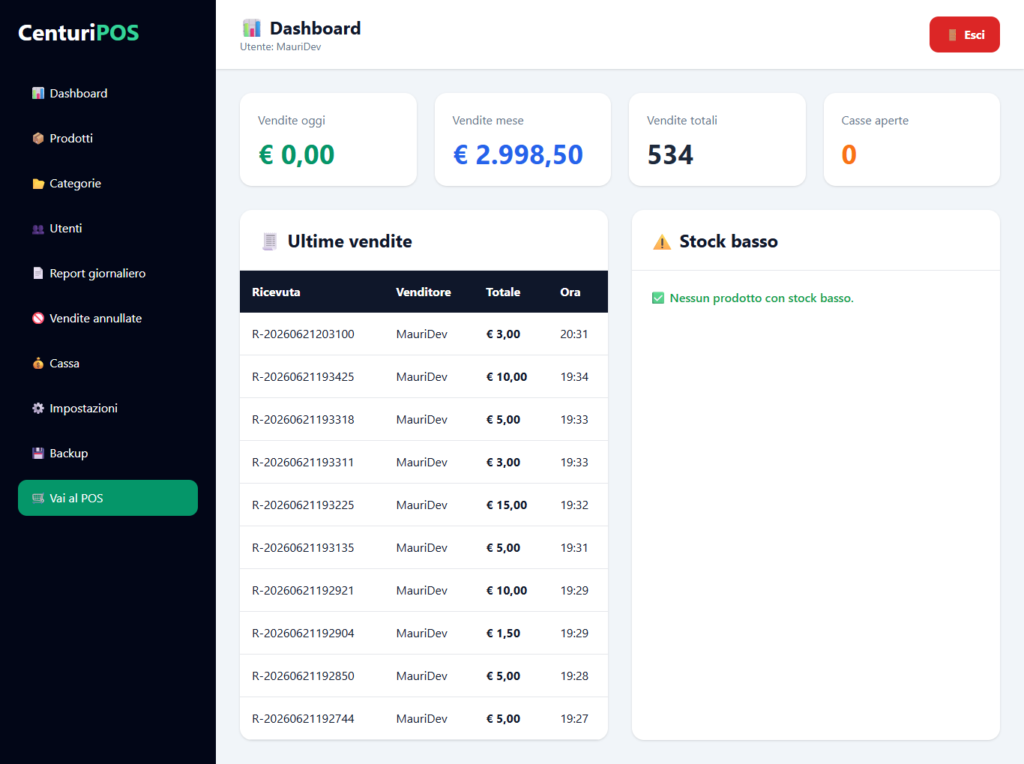Click the CenturiPOS logo
Image resolution: width=1024 pixels, height=764 pixels.
point(78,33)
